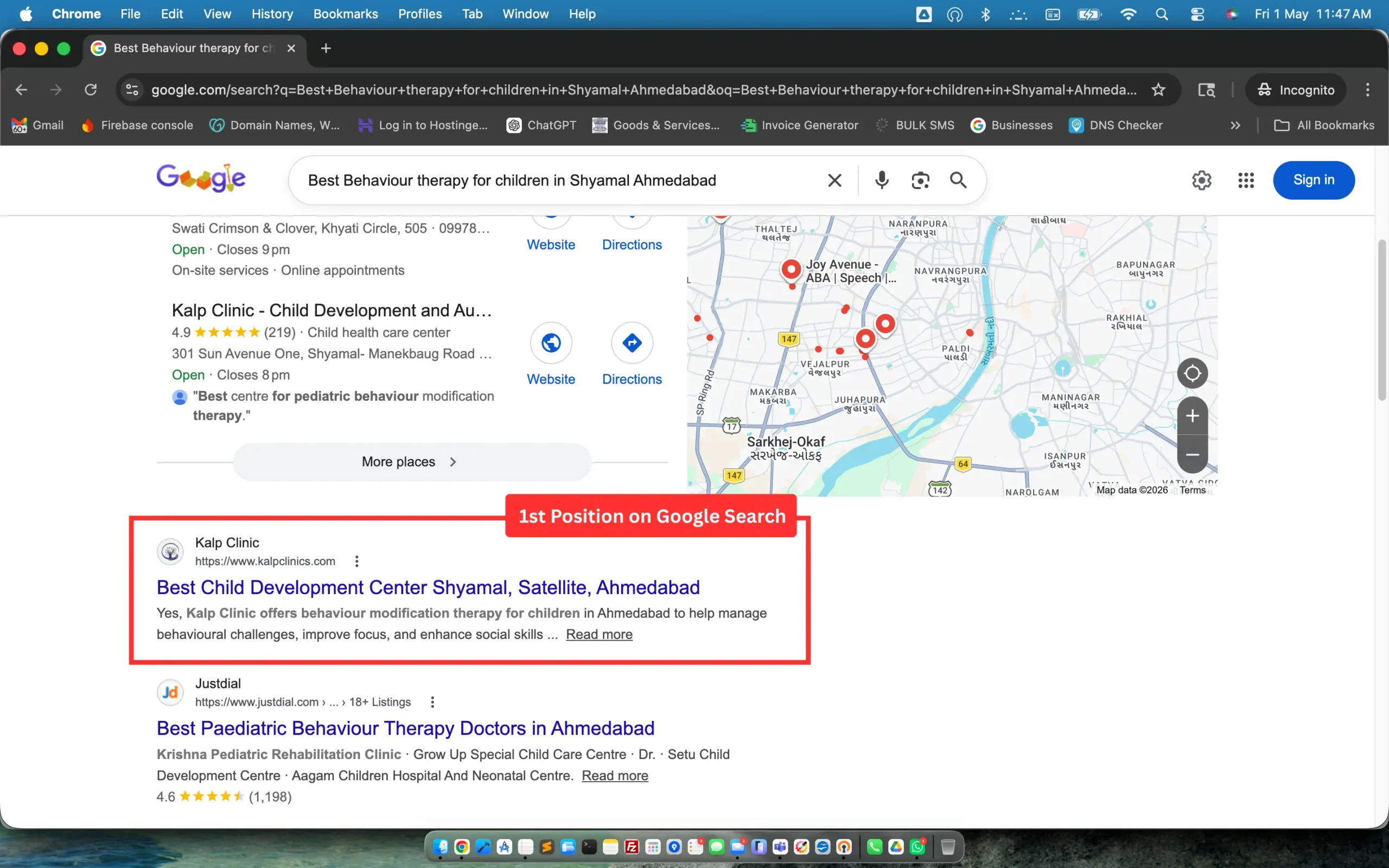Open the Help menu
This screenshot has width=1389, height=868.
point(582,14)
